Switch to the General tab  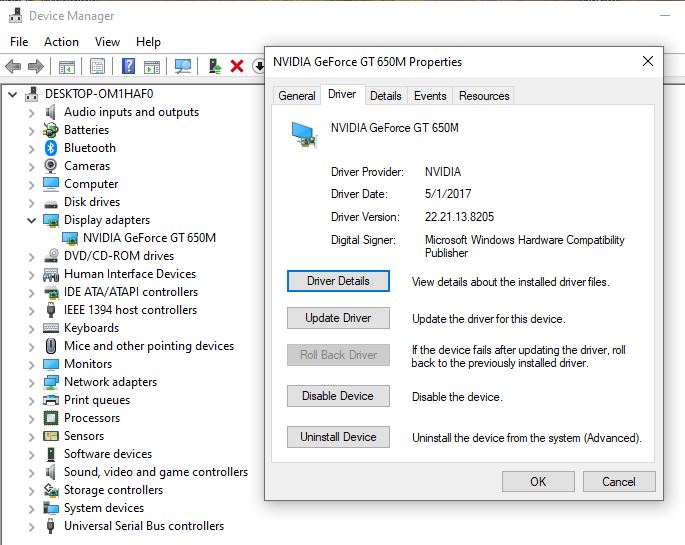tap(297, 96)
